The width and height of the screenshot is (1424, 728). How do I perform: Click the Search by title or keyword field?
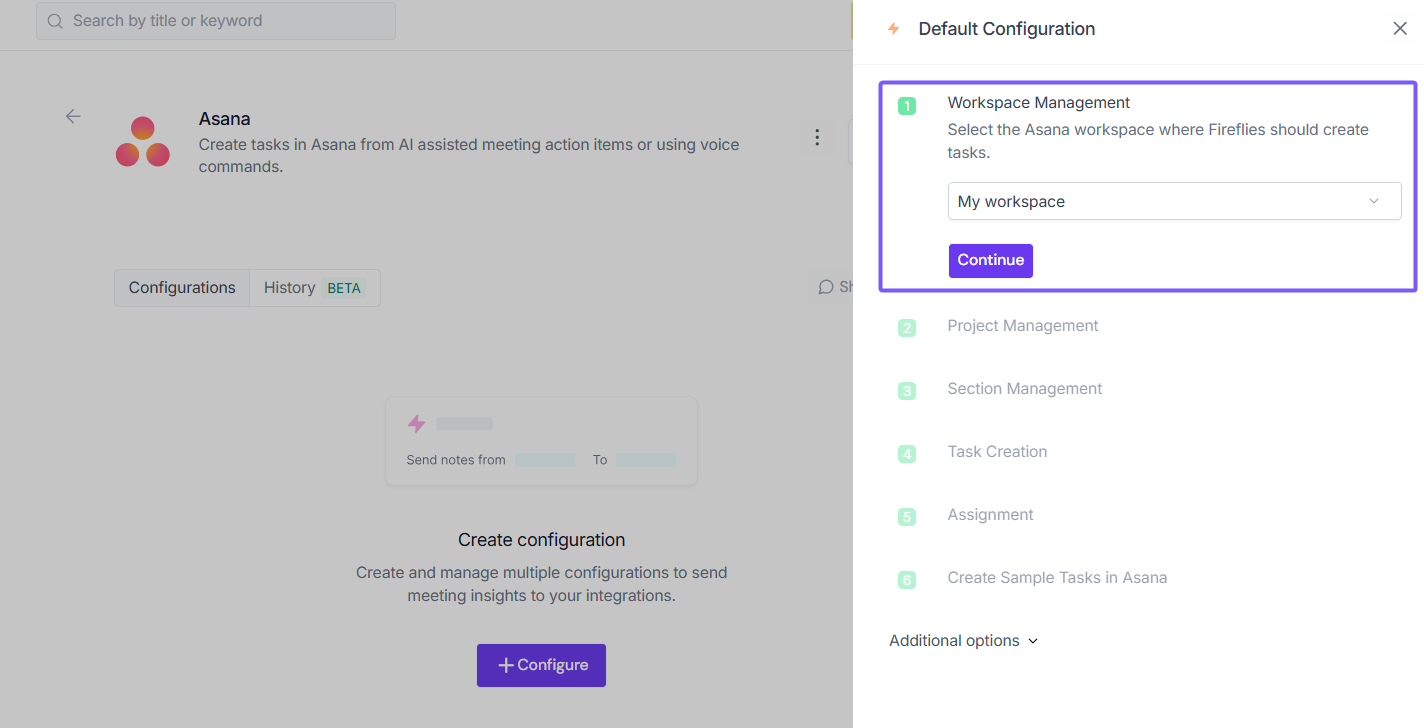click(225, 21)
